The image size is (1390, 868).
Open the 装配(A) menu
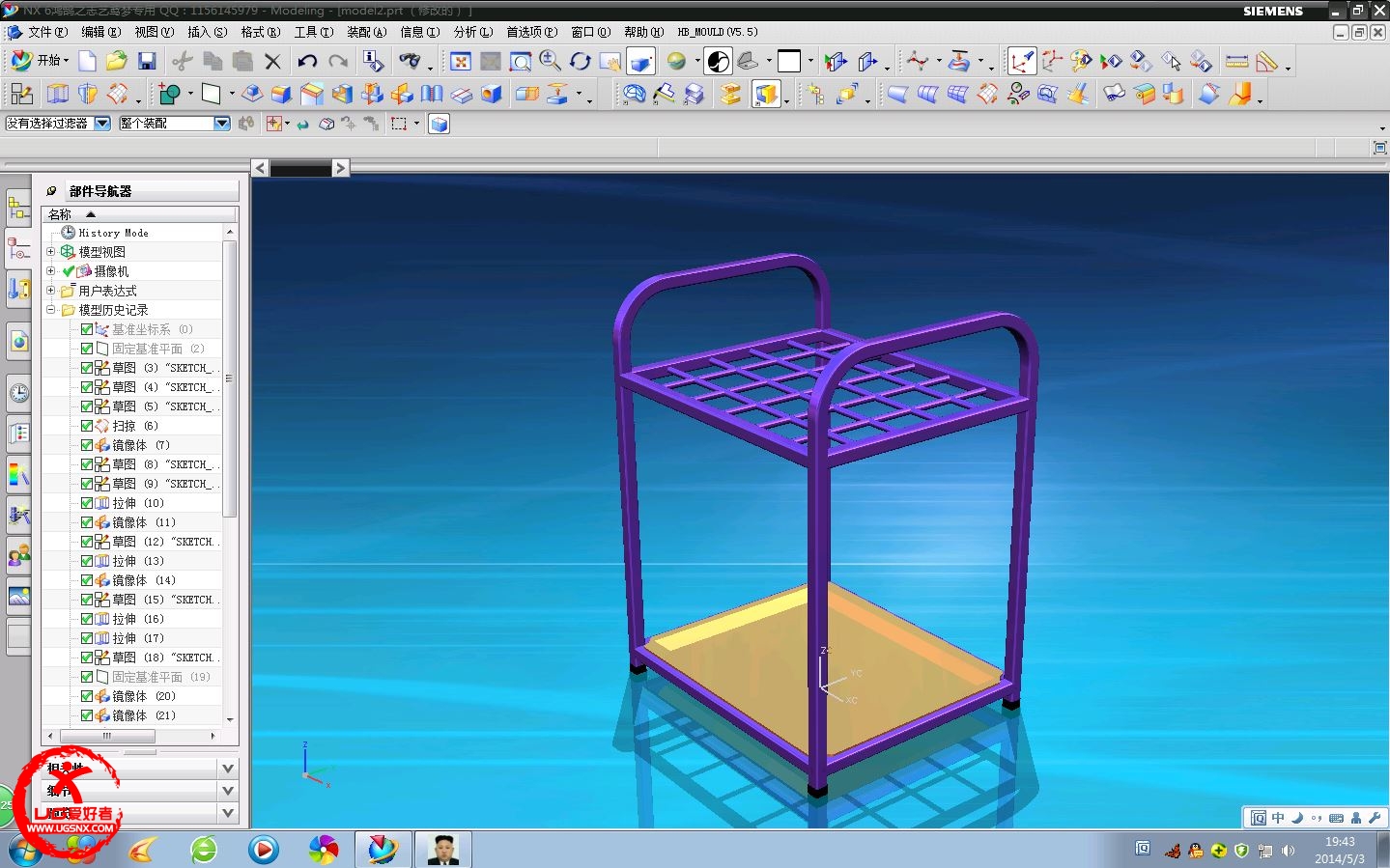tap(366, 32)
